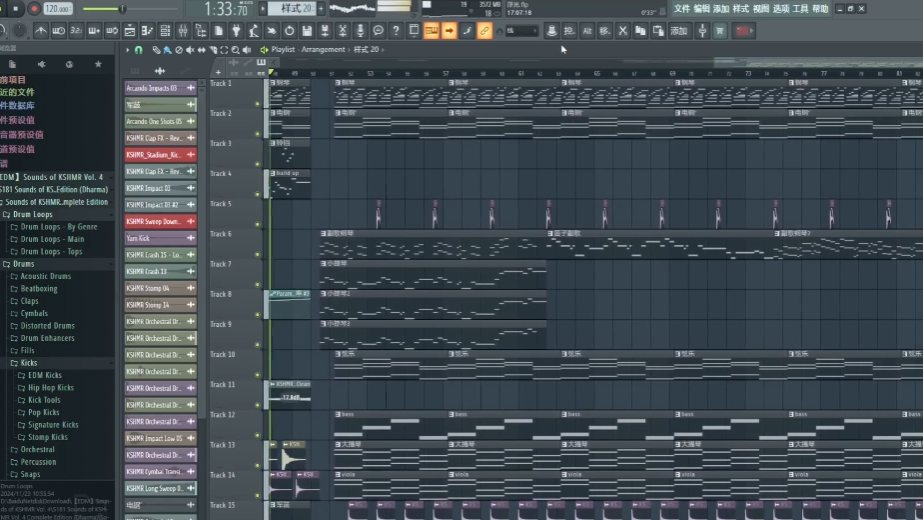Collapse the Drum Loops folder

6,214
